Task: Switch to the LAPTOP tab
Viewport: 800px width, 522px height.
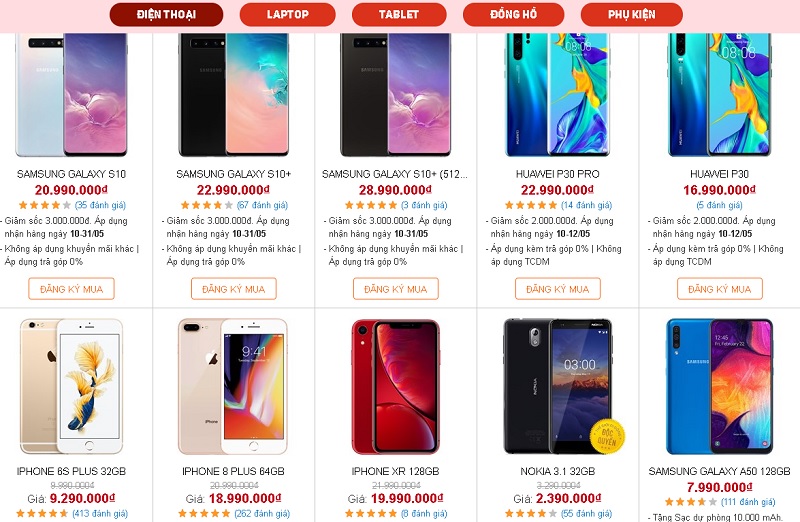Action: (x=287, y=14)
